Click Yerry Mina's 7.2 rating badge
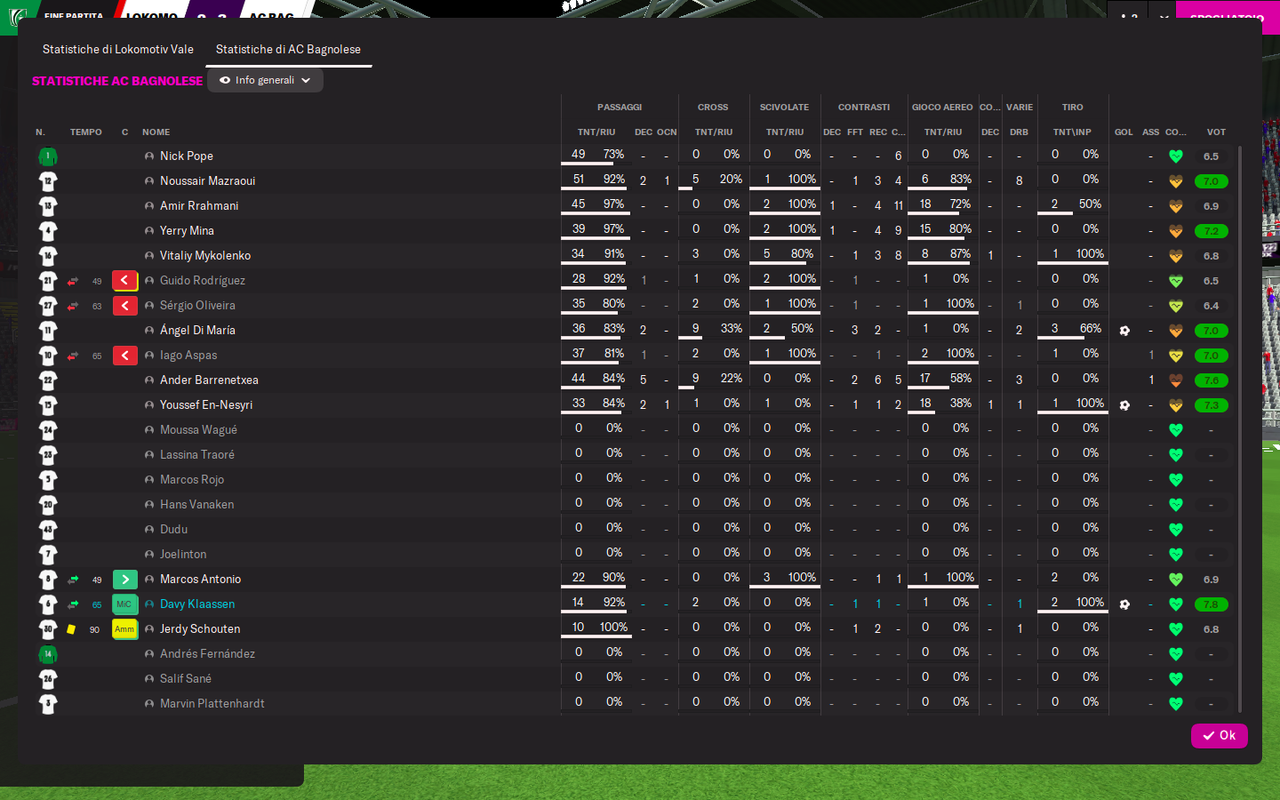 click(x=1211, y=231)
